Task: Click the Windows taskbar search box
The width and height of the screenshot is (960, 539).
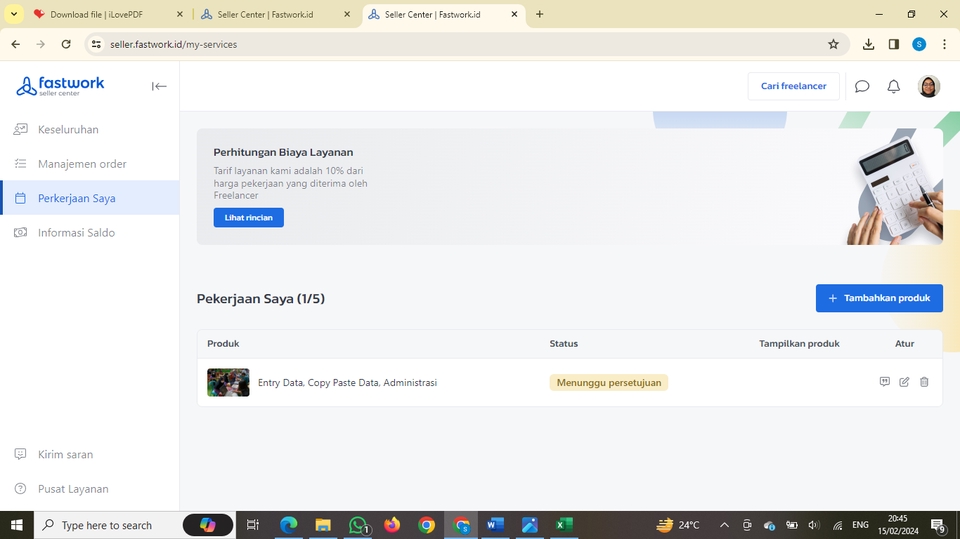Action: [133, 525]
